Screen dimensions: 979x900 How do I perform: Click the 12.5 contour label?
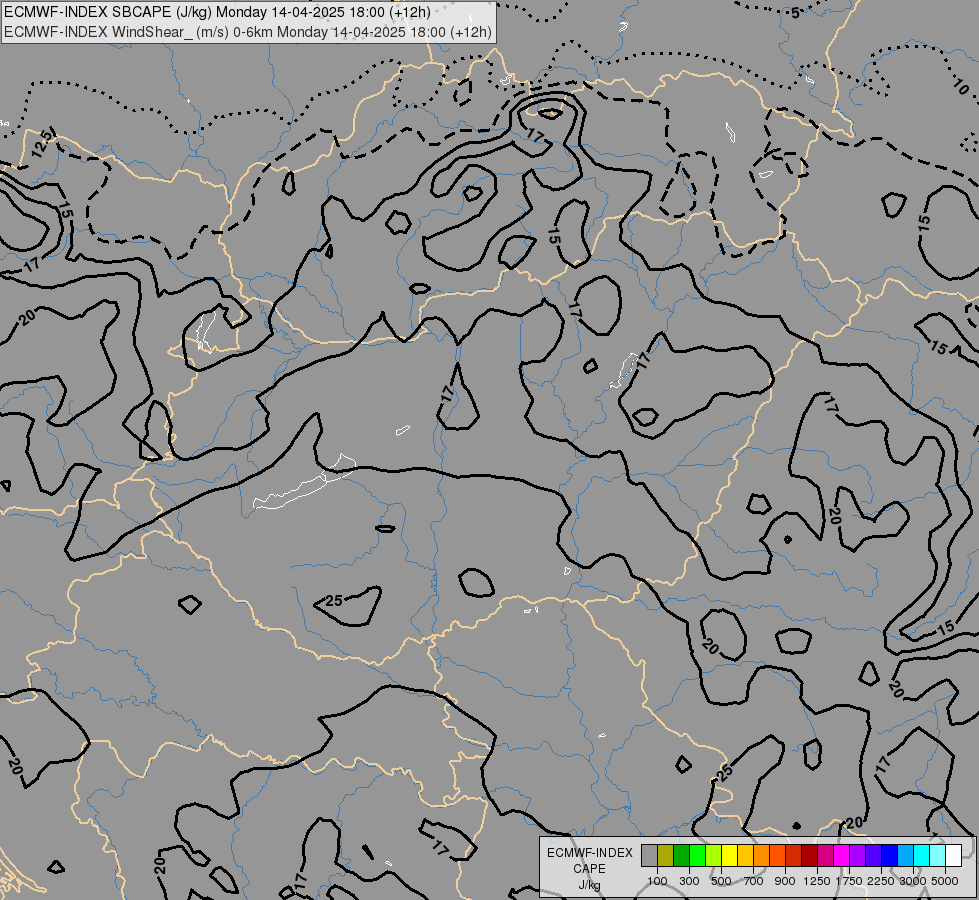pyautogui.click(x=42, y=144)
